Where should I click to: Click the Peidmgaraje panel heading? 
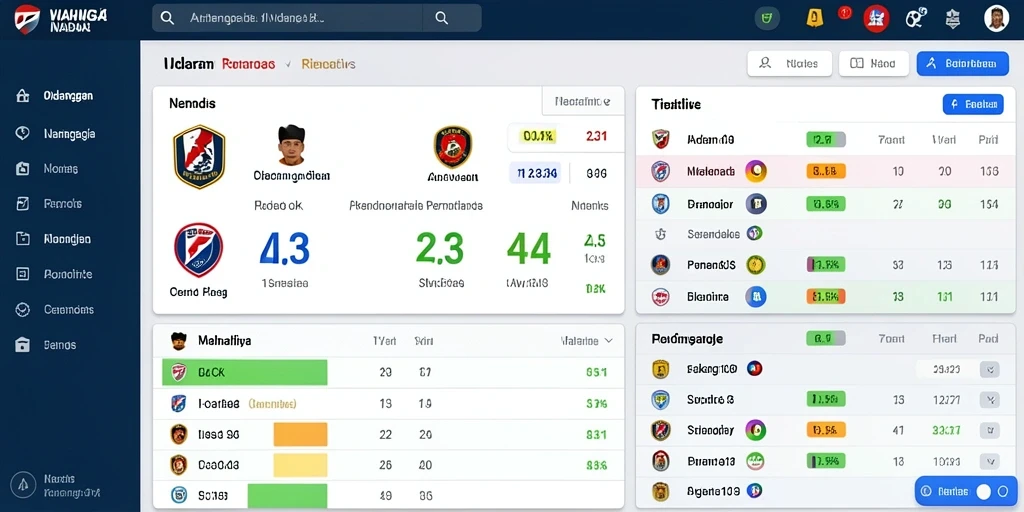coord(687,339)
